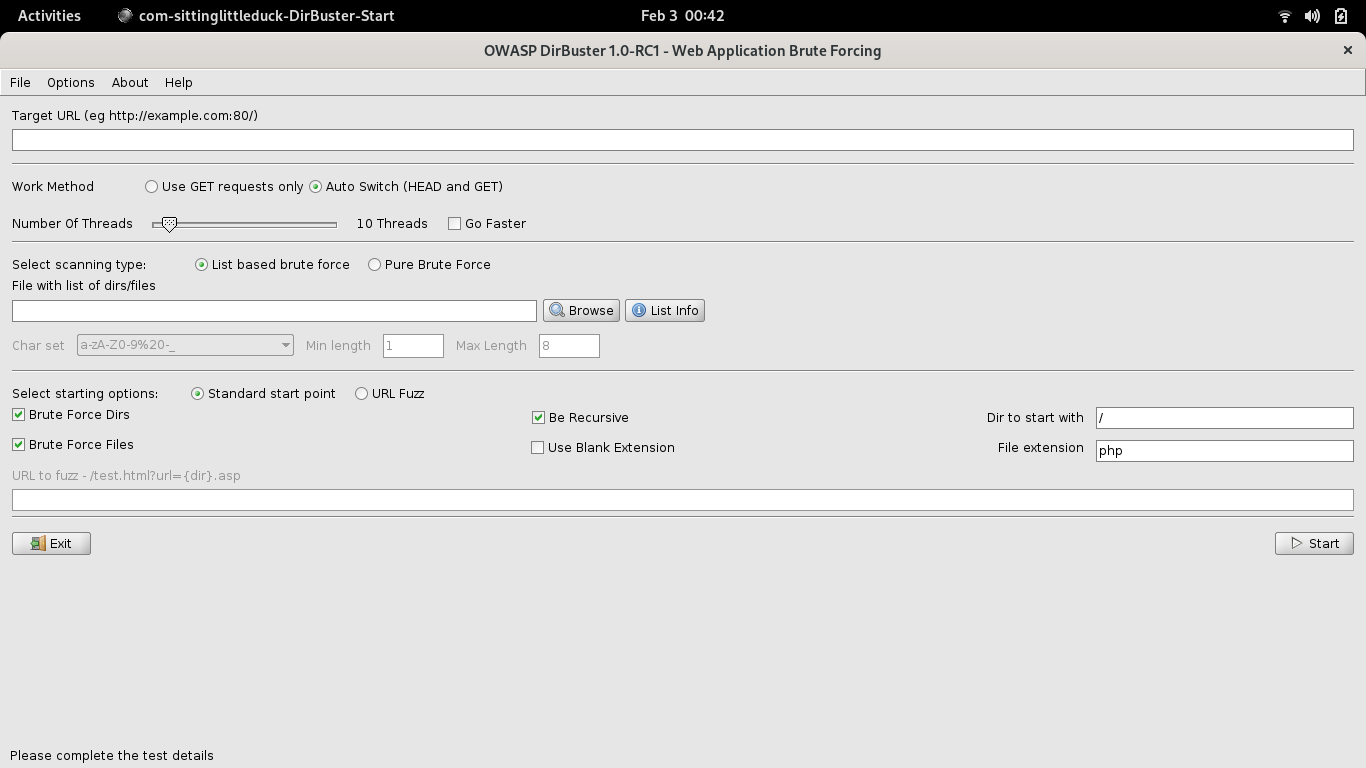Image resolution: width=1366 pixels, height=768 pixels.
Task: Open the Char set dropdown
Action: click(185, 346)
